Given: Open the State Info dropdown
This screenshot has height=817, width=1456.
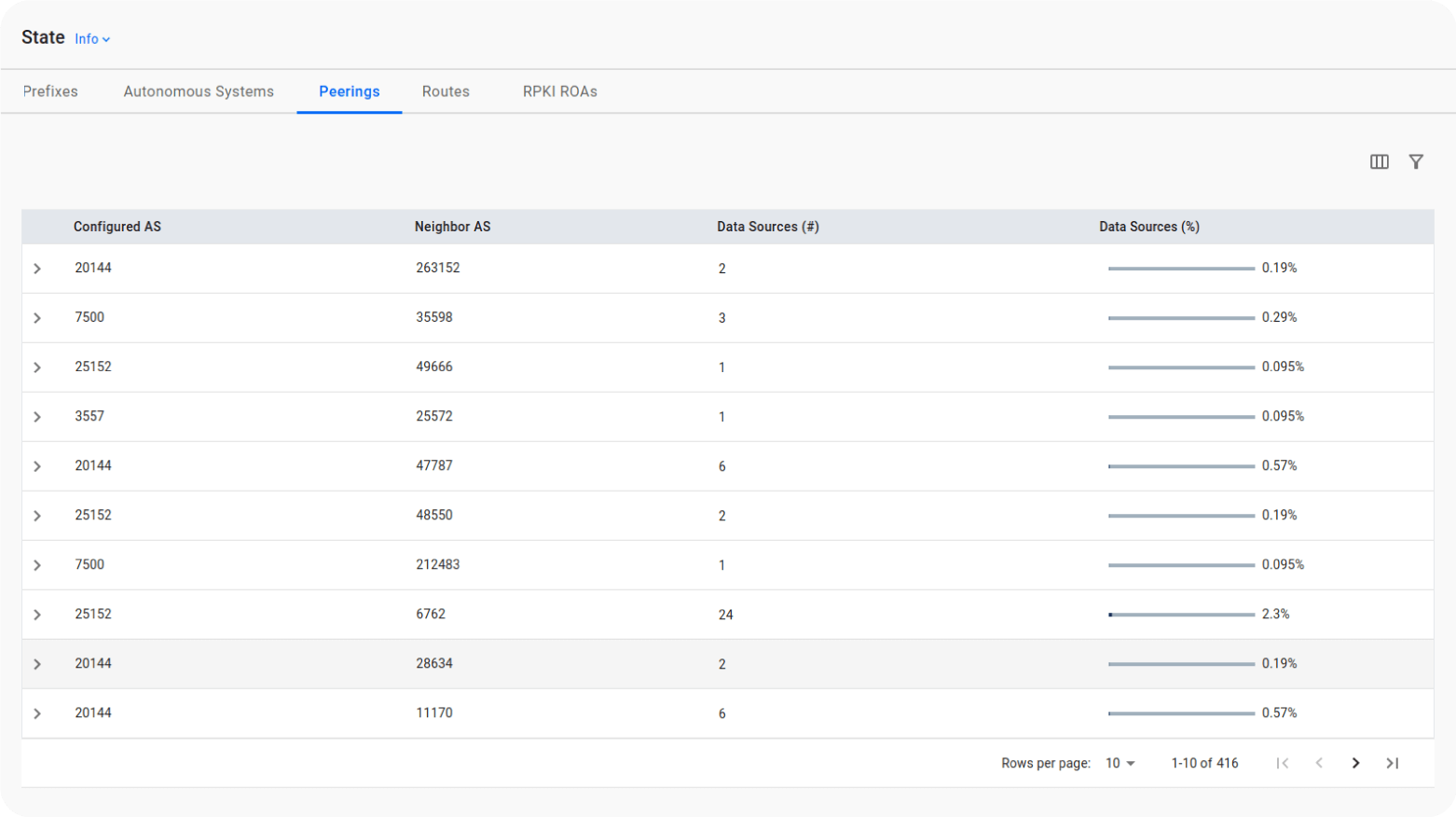Looking at the screenshot, I should click(92, 39).
